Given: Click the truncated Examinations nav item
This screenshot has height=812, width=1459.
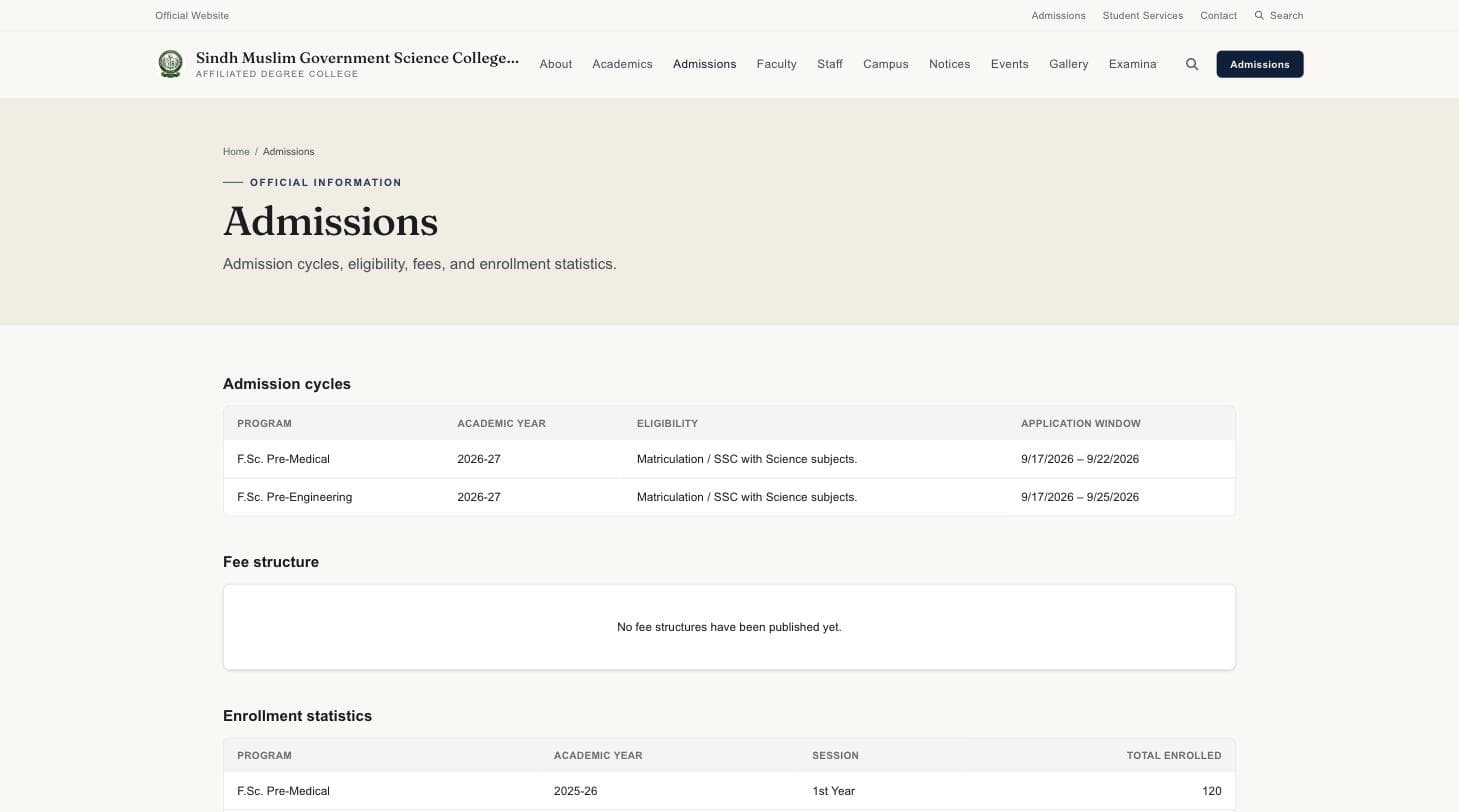Looking at the screenshot, I should click(x=1133, y=64).
